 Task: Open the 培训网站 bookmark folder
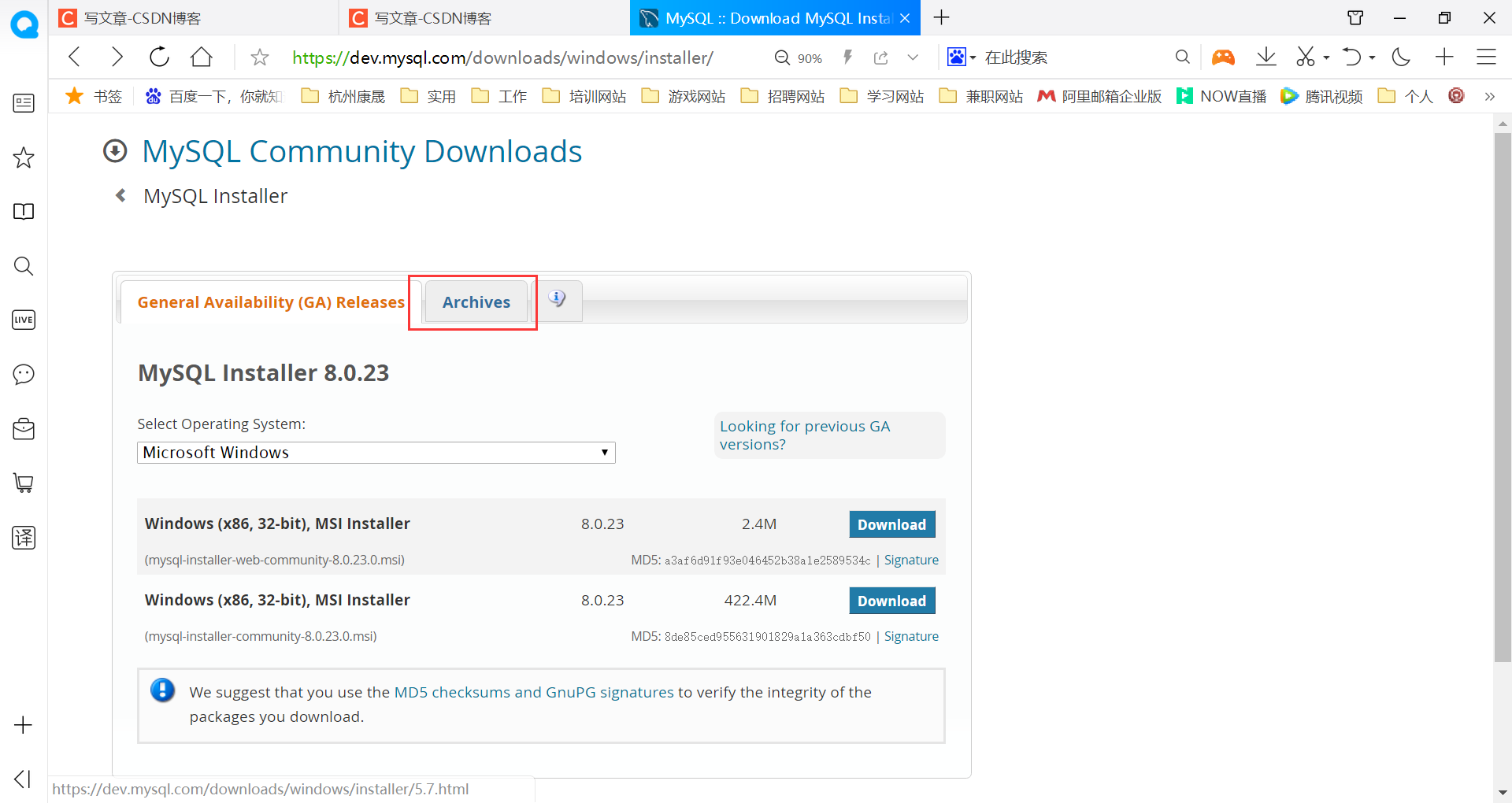584,96
